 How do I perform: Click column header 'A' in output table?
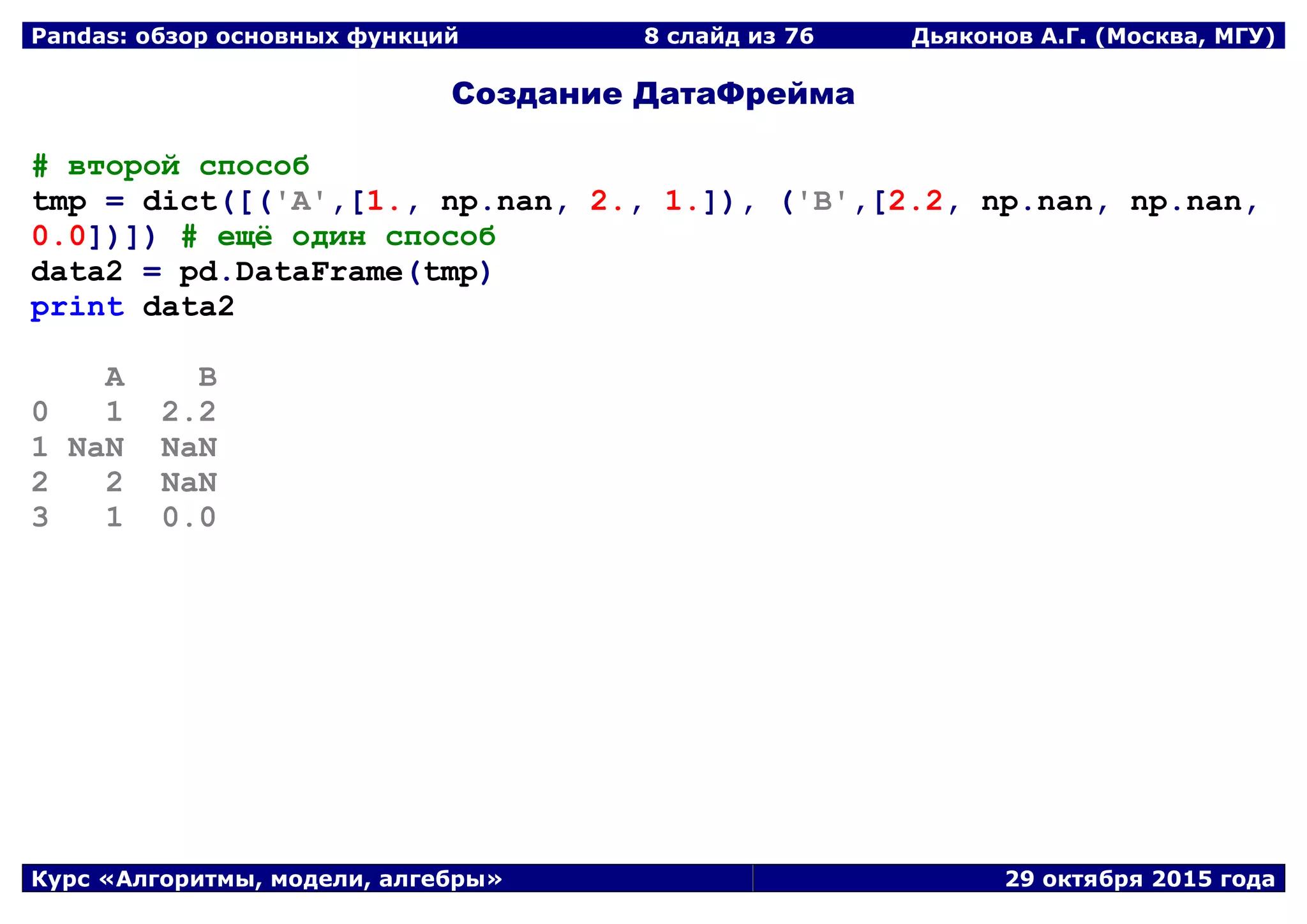[x=114, y=377]
